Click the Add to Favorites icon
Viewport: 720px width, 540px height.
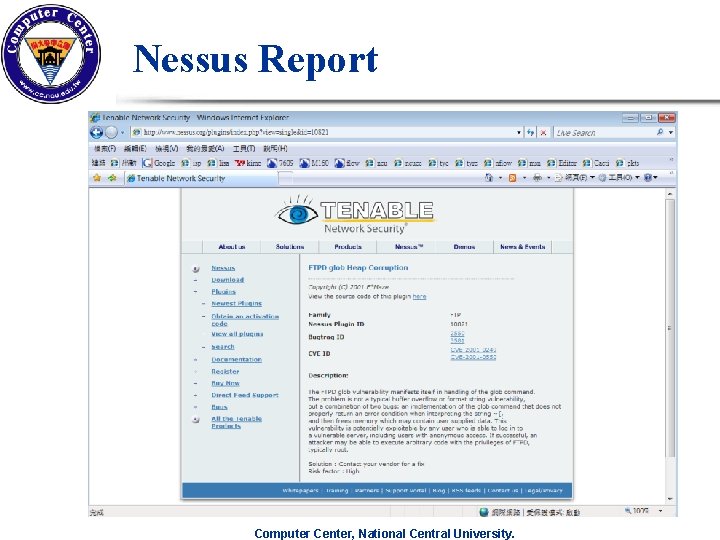pyautogui.click(x=112, y=178)
